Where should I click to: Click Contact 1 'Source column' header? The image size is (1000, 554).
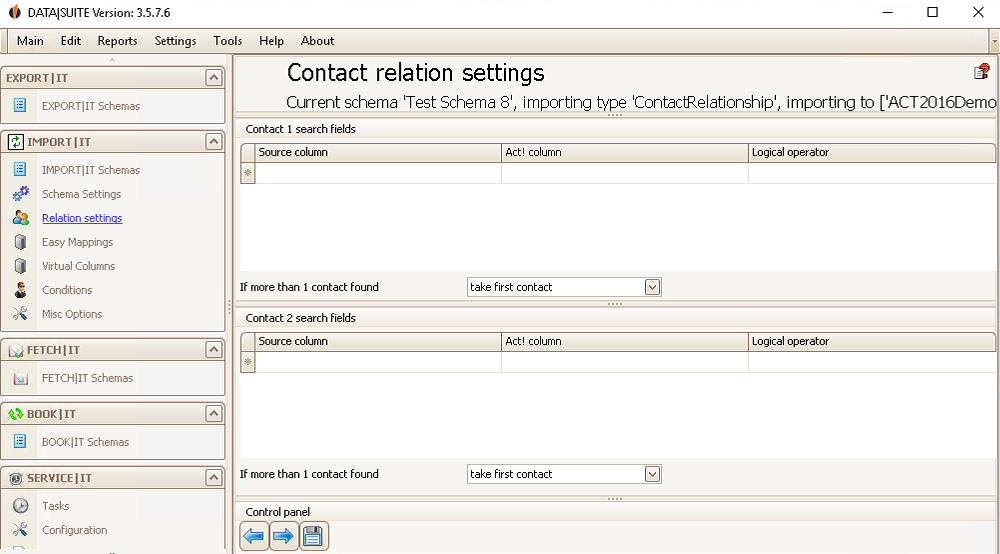[378, 152]
